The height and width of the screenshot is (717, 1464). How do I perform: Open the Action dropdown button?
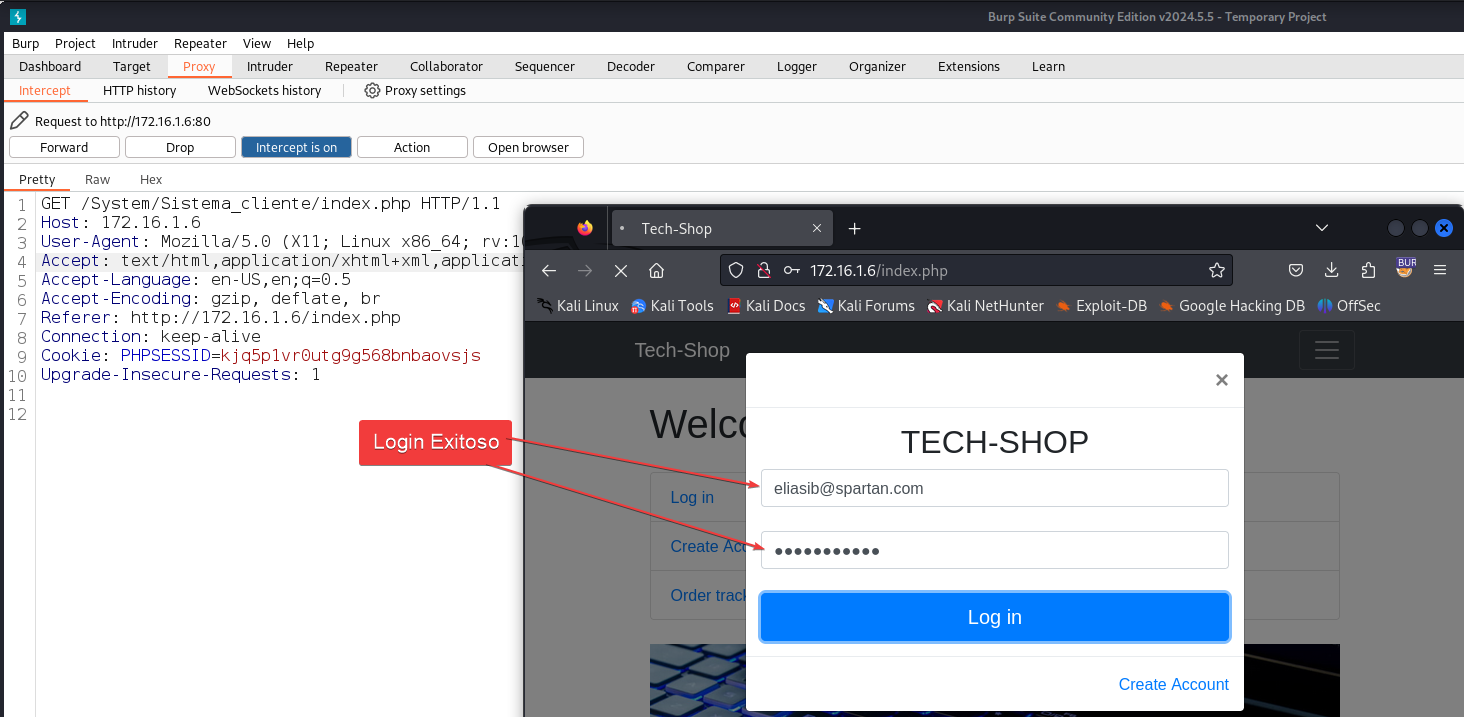point(411,148)
